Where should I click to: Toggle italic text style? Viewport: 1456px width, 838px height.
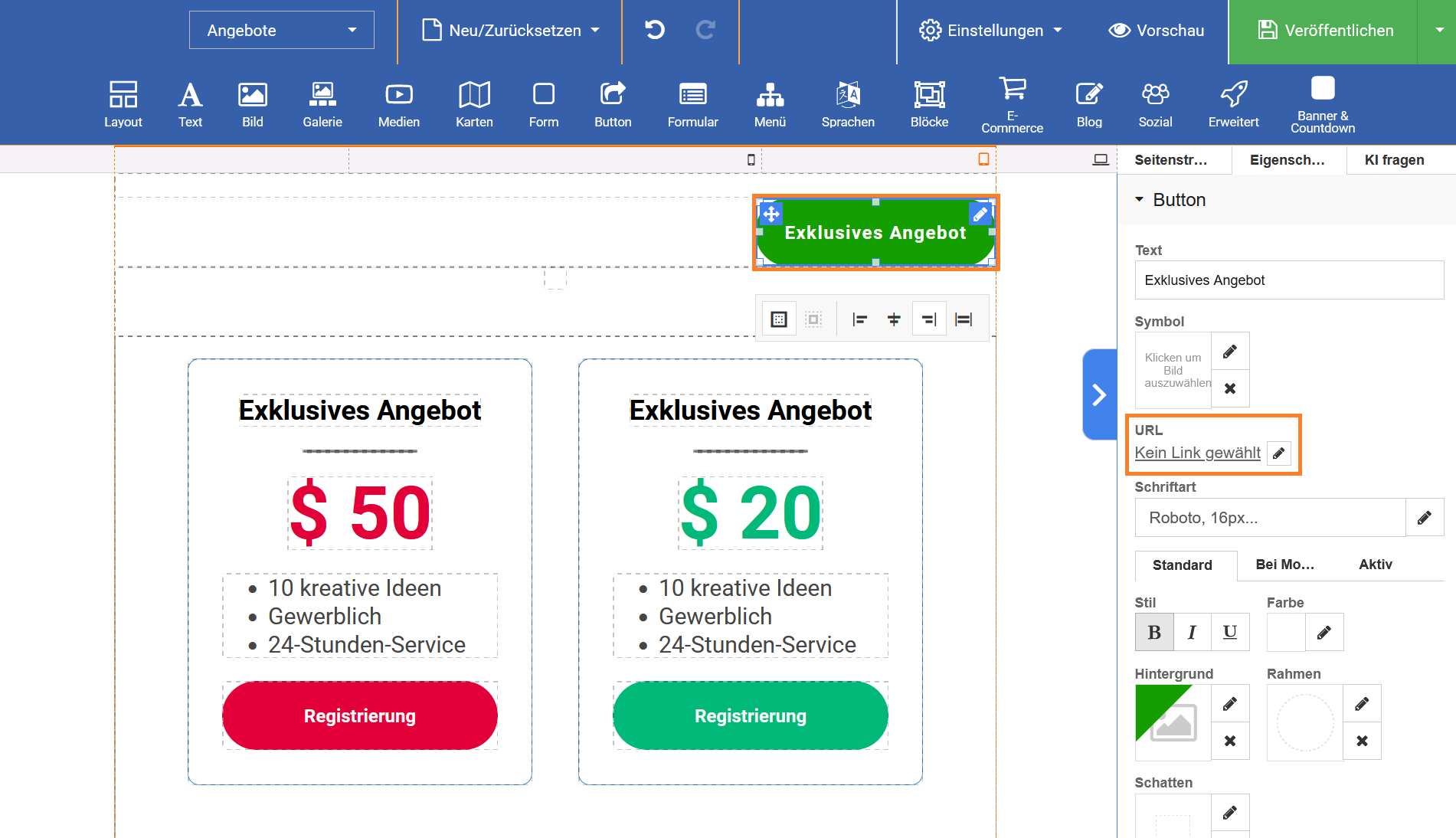pos(1192,632)
